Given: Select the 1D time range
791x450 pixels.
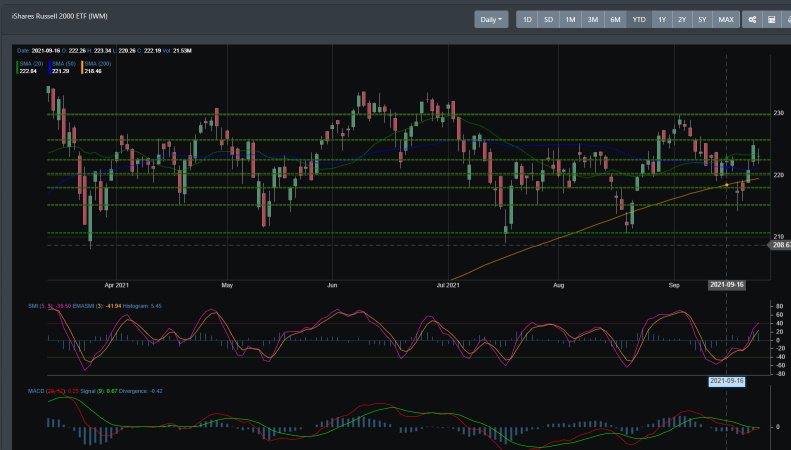Looking at the screenshot, I should [x=527, y=20].
